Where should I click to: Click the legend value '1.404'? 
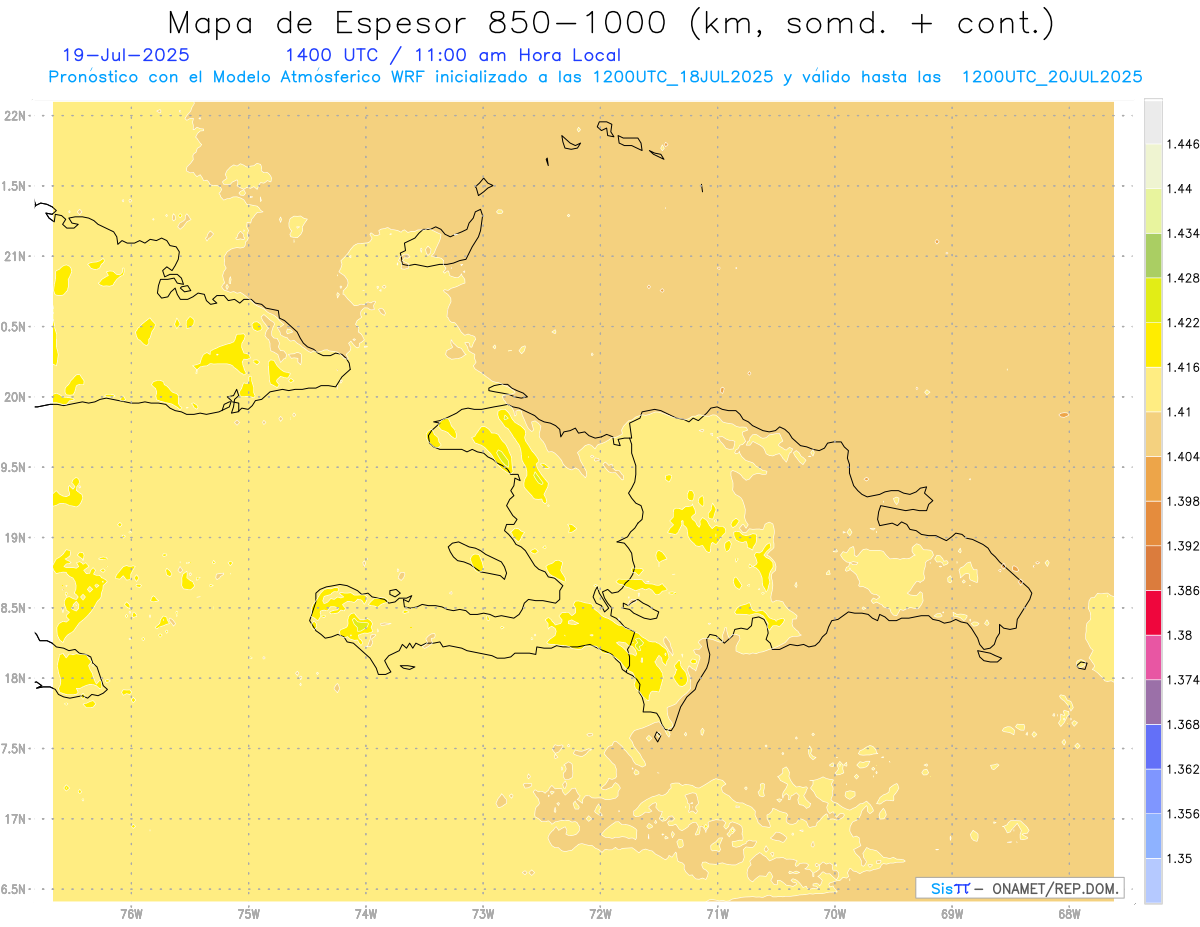click(1183, 456)
